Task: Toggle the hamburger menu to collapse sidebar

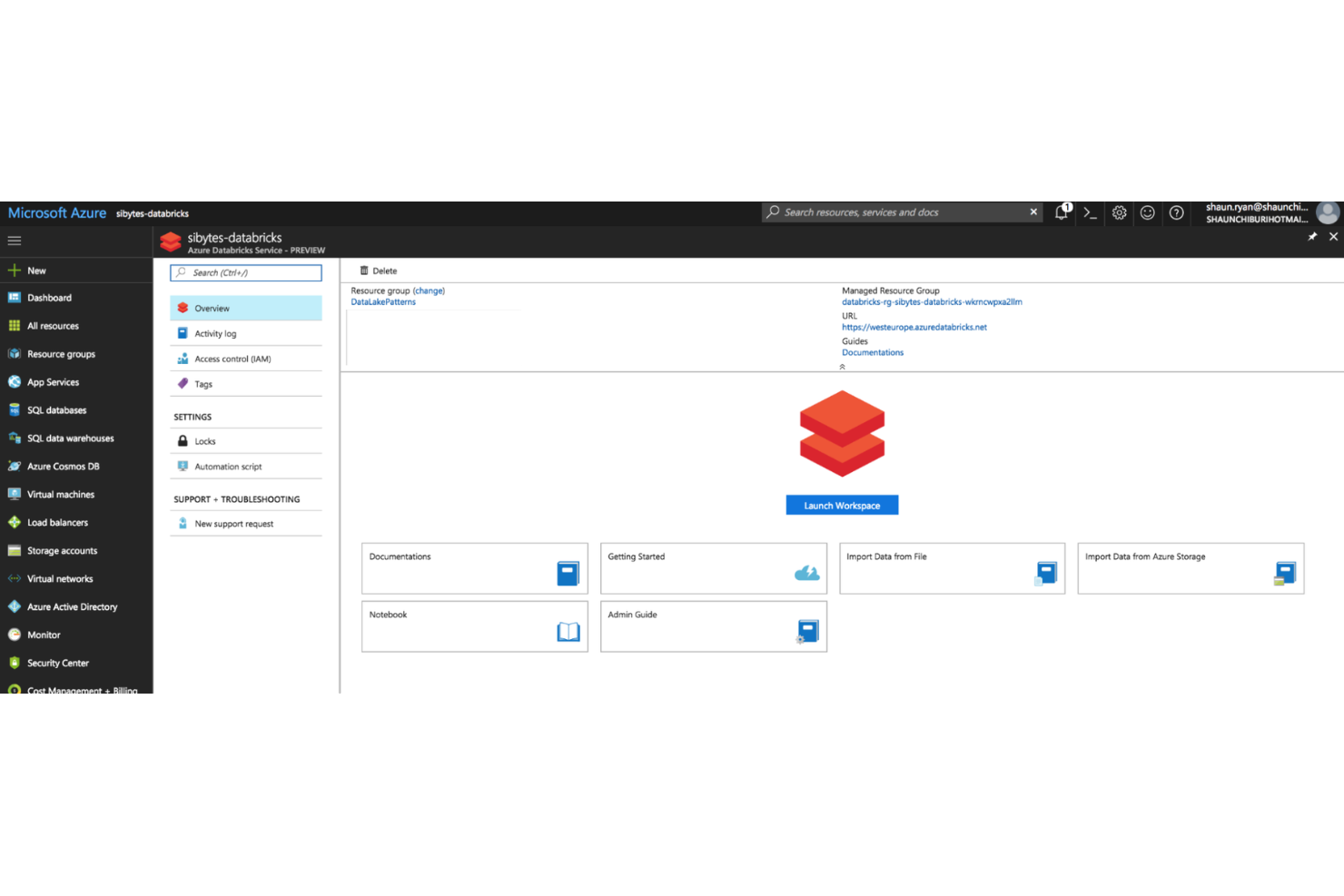Action: [14, 241]
